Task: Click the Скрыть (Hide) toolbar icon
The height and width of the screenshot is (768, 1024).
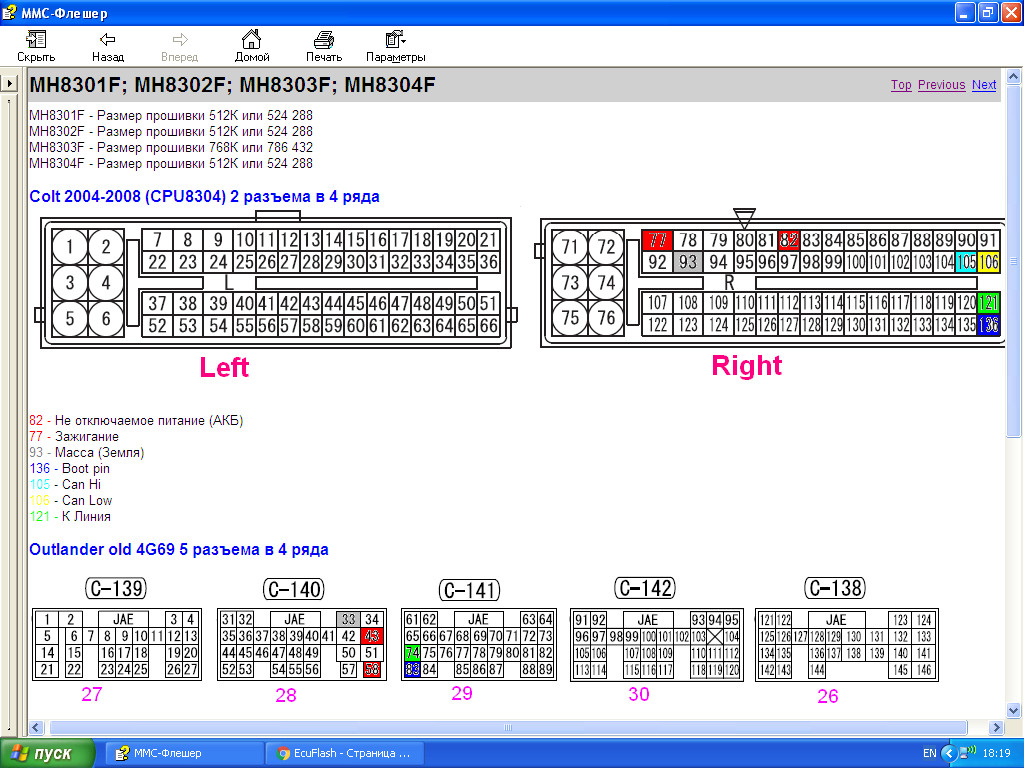Action: click(36, 39)
